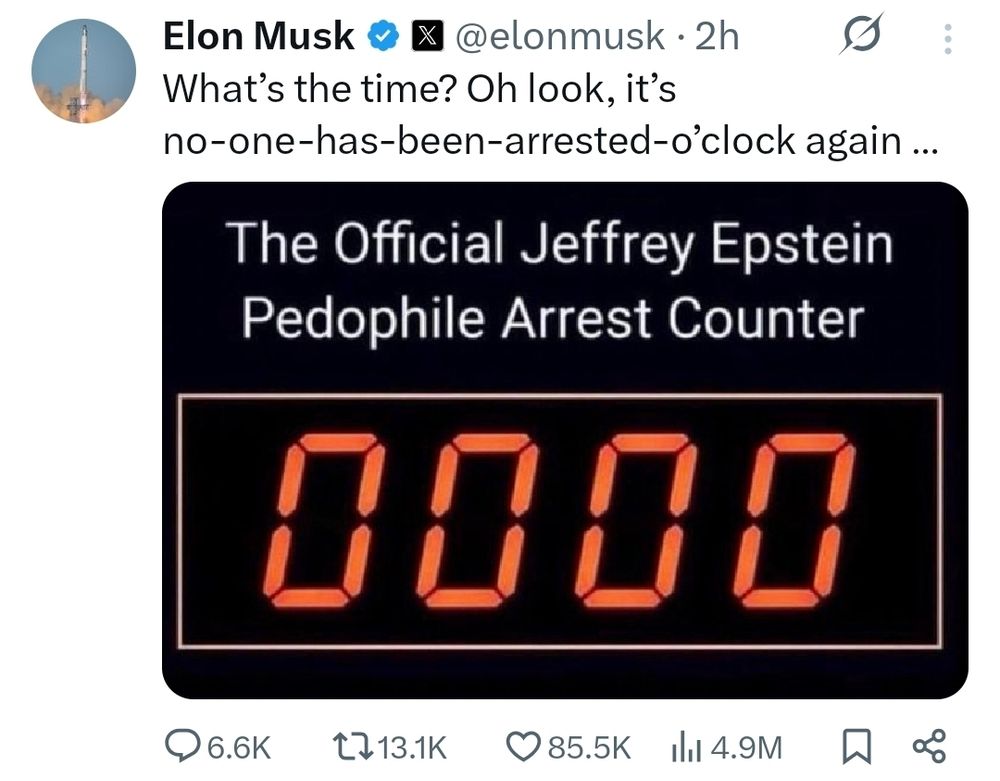The height and width of the screenshot is (781, 1000).
Task: Click the X affiliate badge icon
Action: pyautogui.click(x=423, y=37)
